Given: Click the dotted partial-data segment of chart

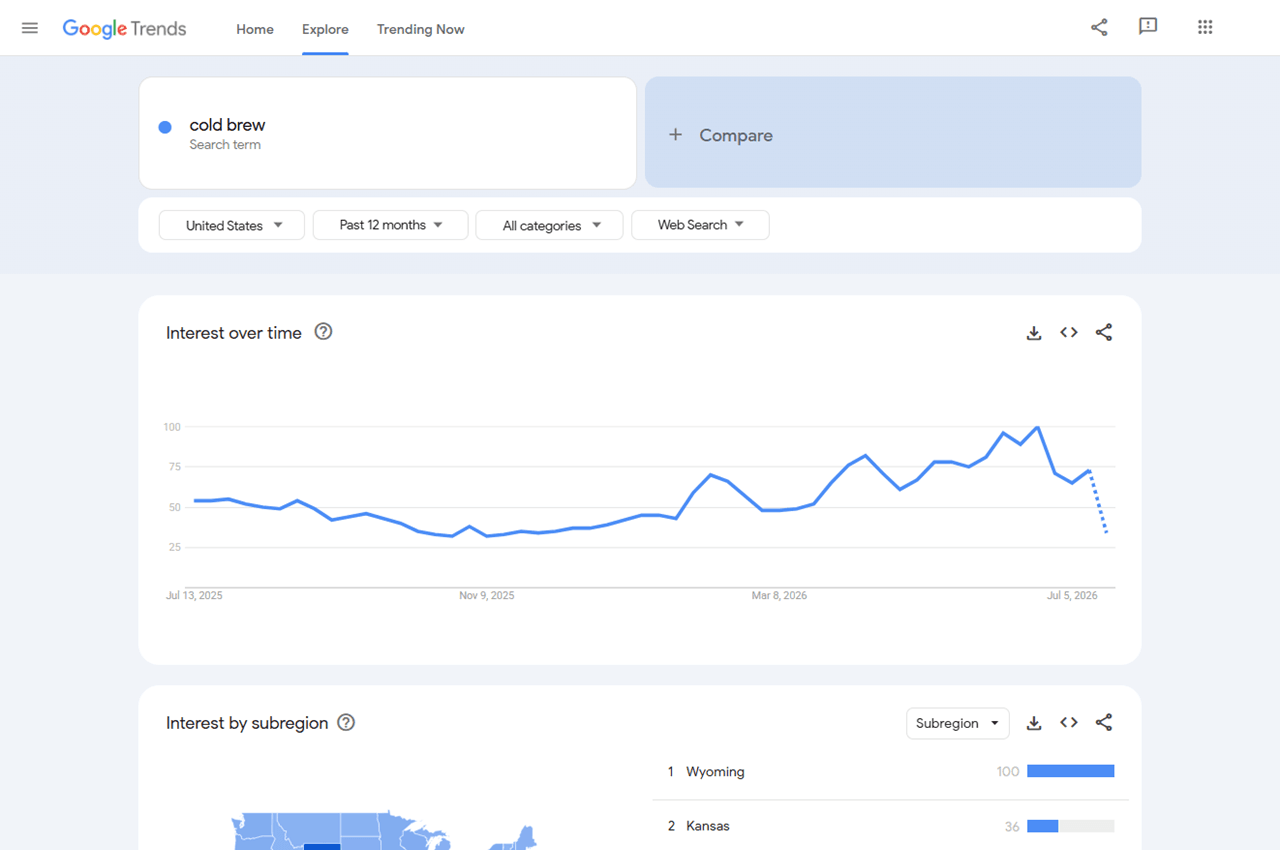Looking at the screenshot, I should pyautogui.click(x=1098, y=502).
